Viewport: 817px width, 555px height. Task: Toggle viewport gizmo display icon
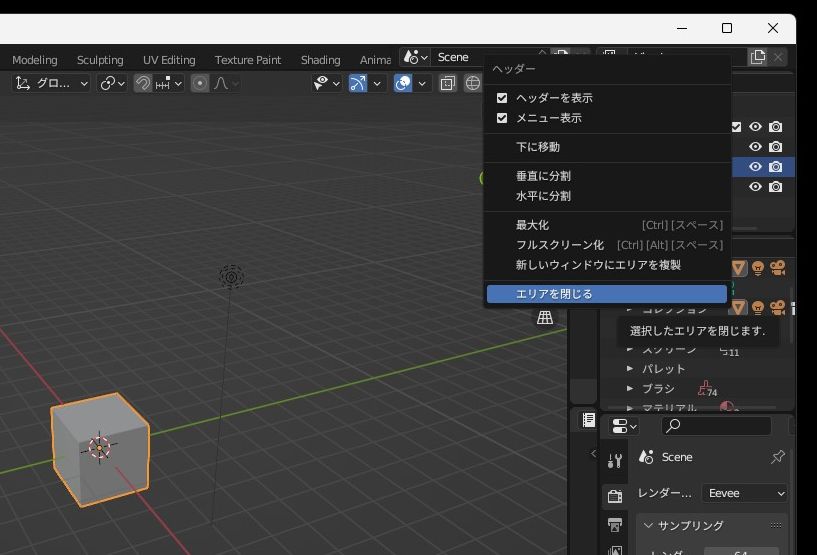[x=357, y=83]
